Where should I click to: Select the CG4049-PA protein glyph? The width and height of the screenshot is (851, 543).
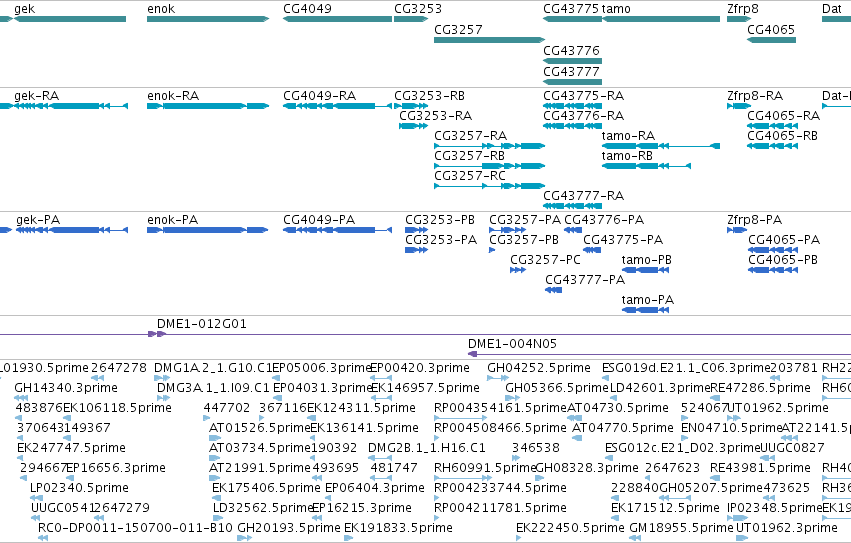tap(337, 230)
